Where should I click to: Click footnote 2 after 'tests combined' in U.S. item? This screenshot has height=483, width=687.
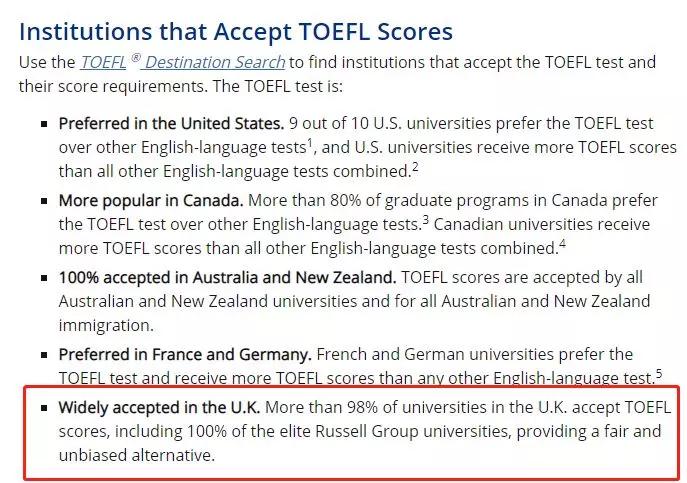click(415, 165)
